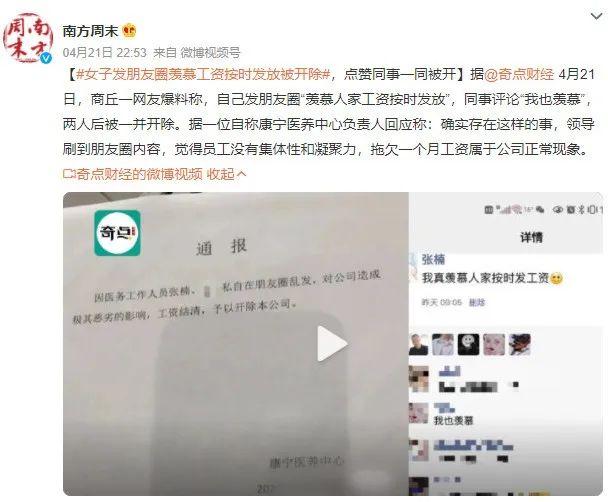608x502 pixels.
Task: Click the crown membership badge beside 南方周末
Action: pyautogui.click(x=129, y=31)
